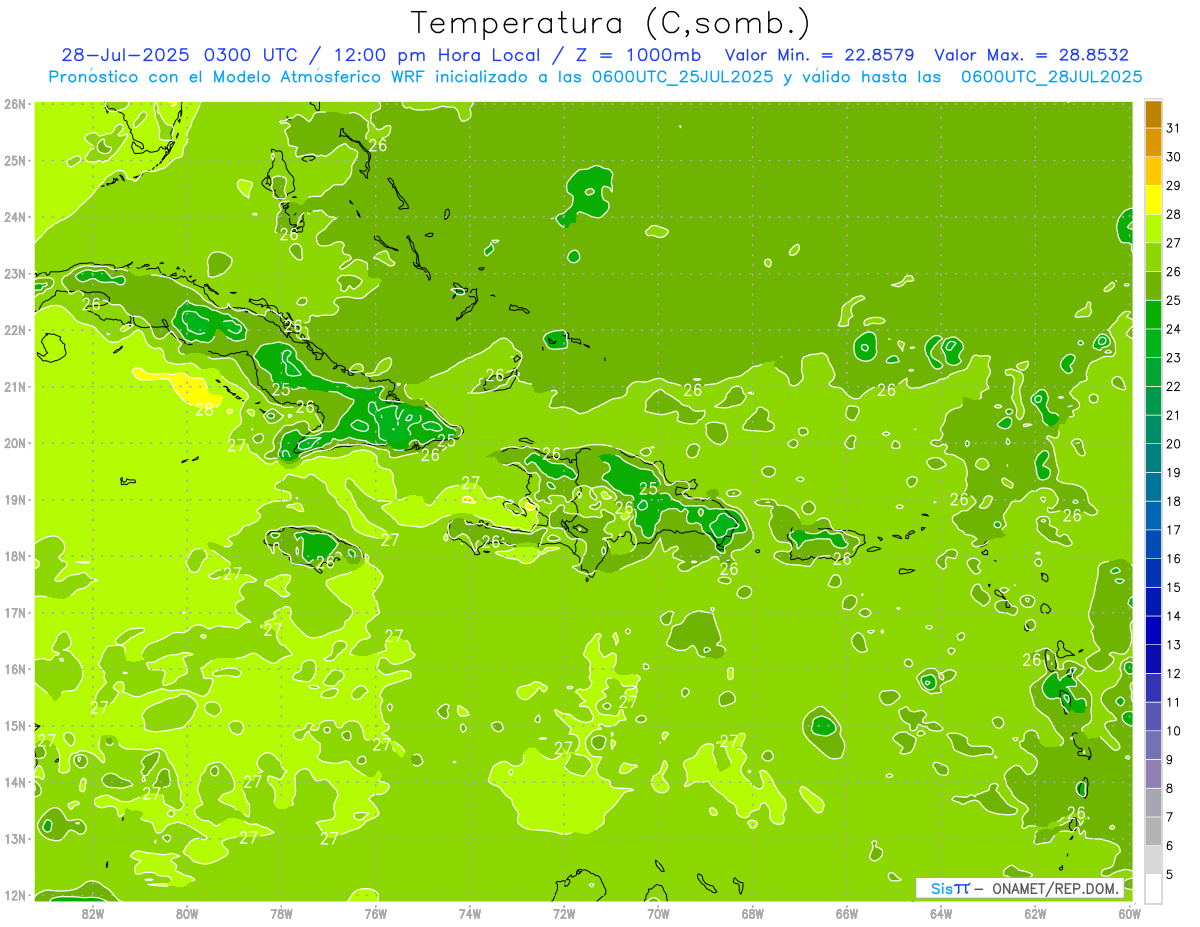This screenshot has height=927, width=1200.
Task: Pick the purple swatch between 8 and 9
Action: tap(1154, 774)
